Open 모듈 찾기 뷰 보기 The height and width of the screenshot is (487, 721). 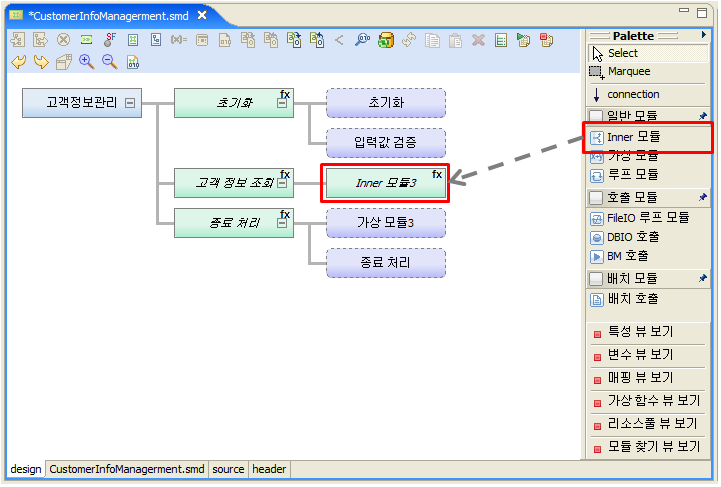point(648,447)
